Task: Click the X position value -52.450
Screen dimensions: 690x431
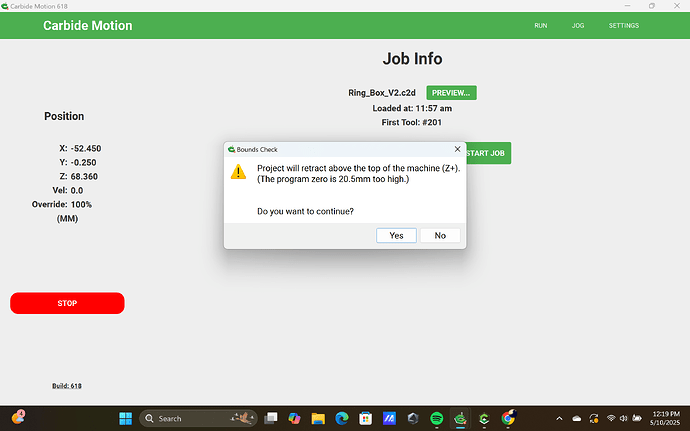Action: (x=86, y=148)
